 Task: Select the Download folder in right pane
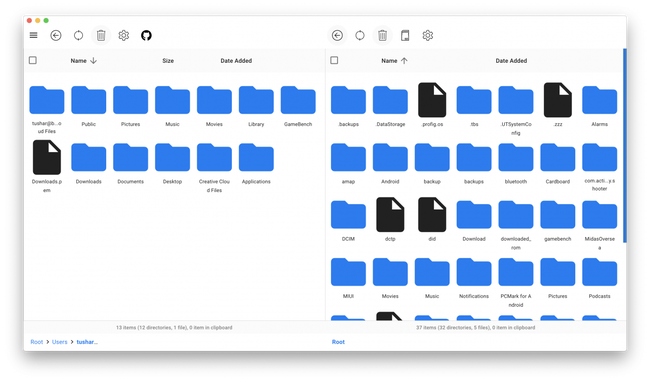pyautogui.click(x=474, y=221)
